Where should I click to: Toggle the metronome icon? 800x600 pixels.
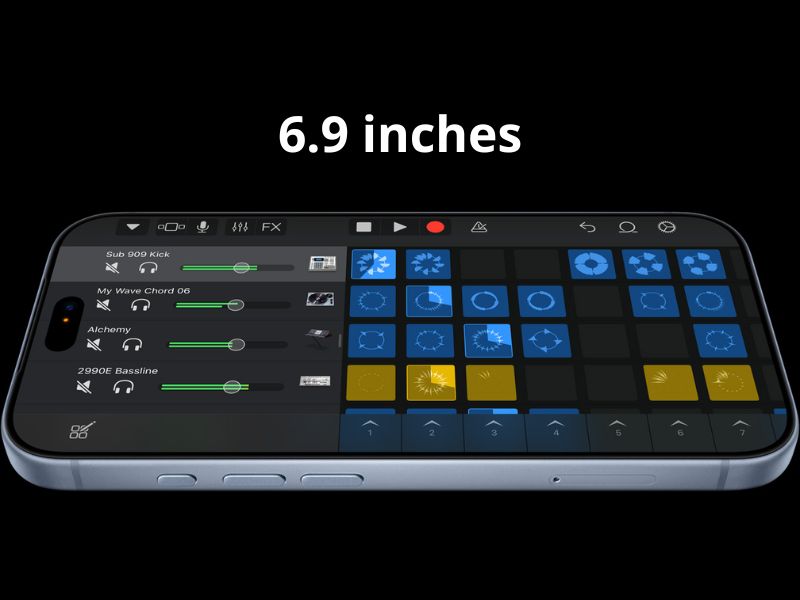(x=479, y=227)
